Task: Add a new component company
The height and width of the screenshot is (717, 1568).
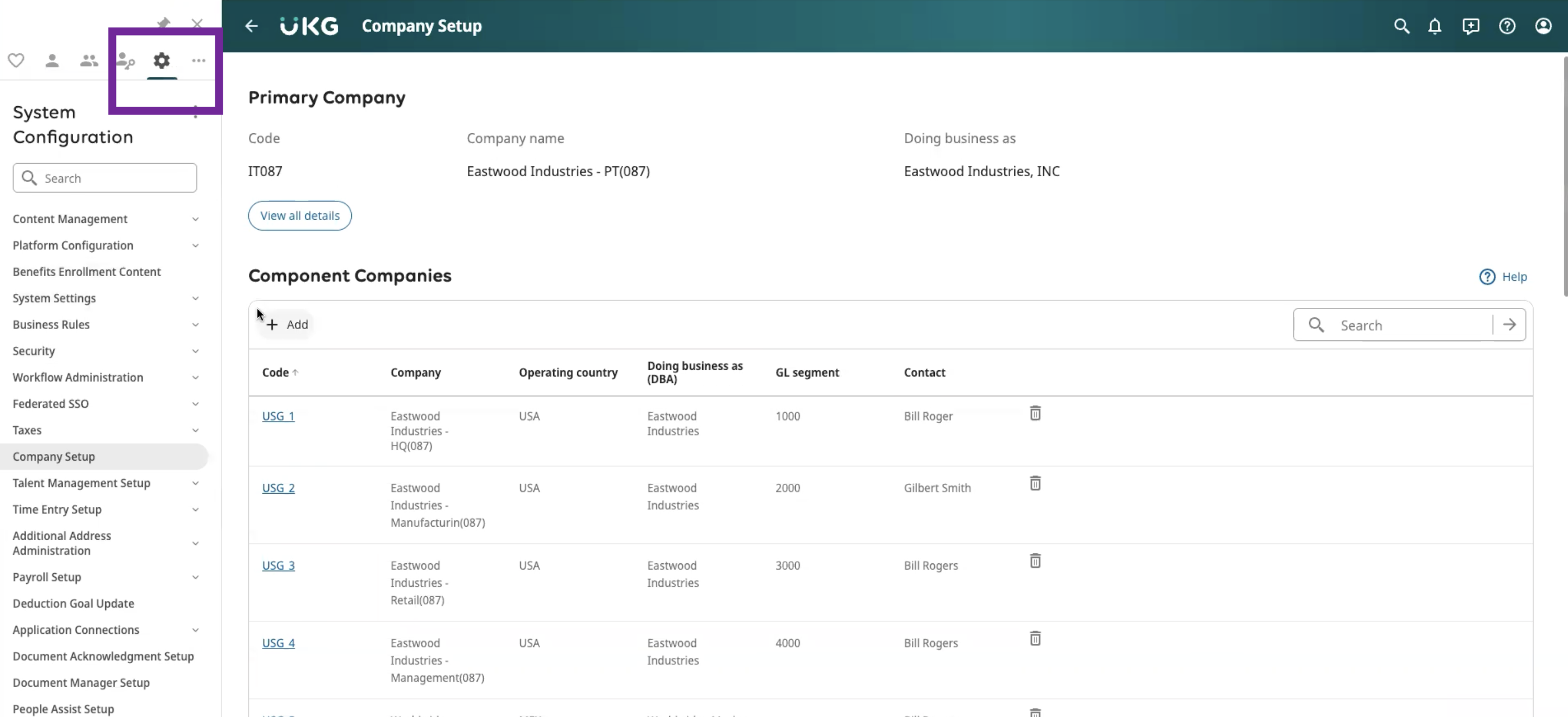Action: click(288, 324)
